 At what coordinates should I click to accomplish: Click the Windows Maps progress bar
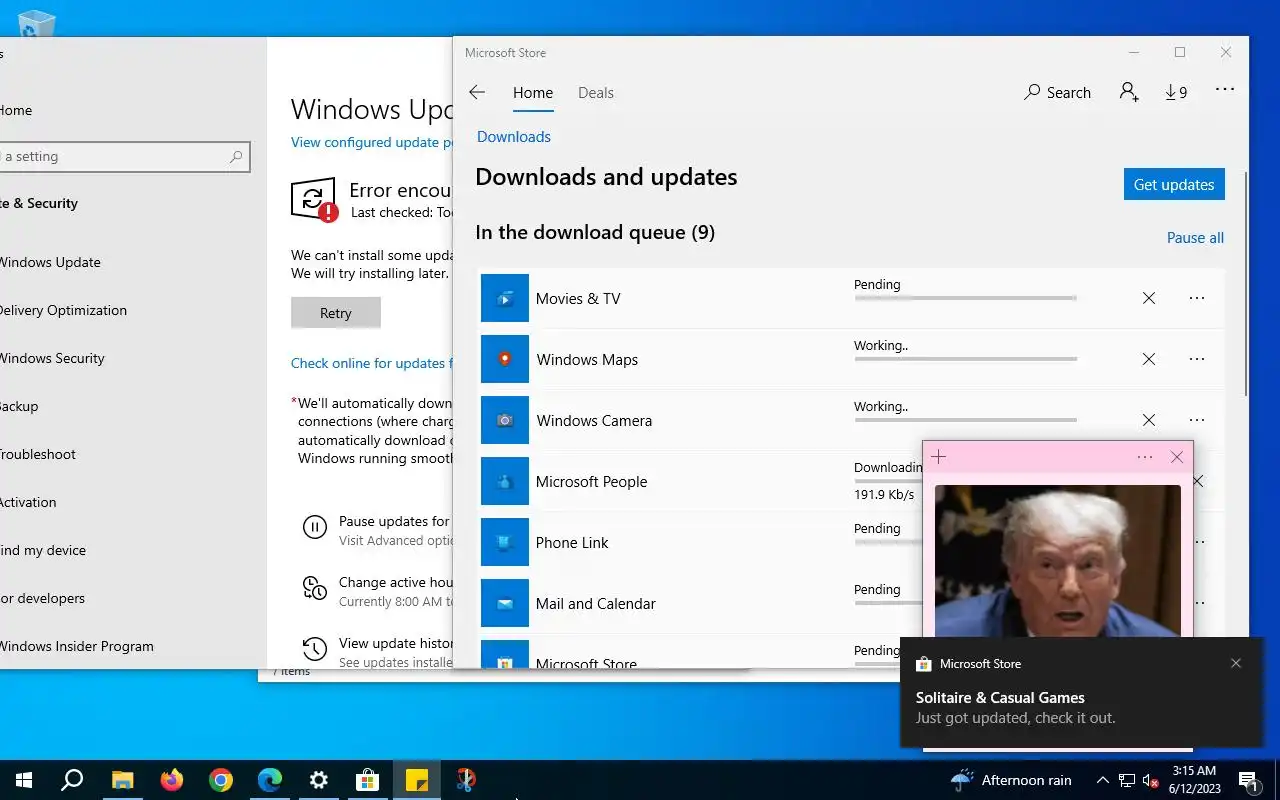(965, 359)
